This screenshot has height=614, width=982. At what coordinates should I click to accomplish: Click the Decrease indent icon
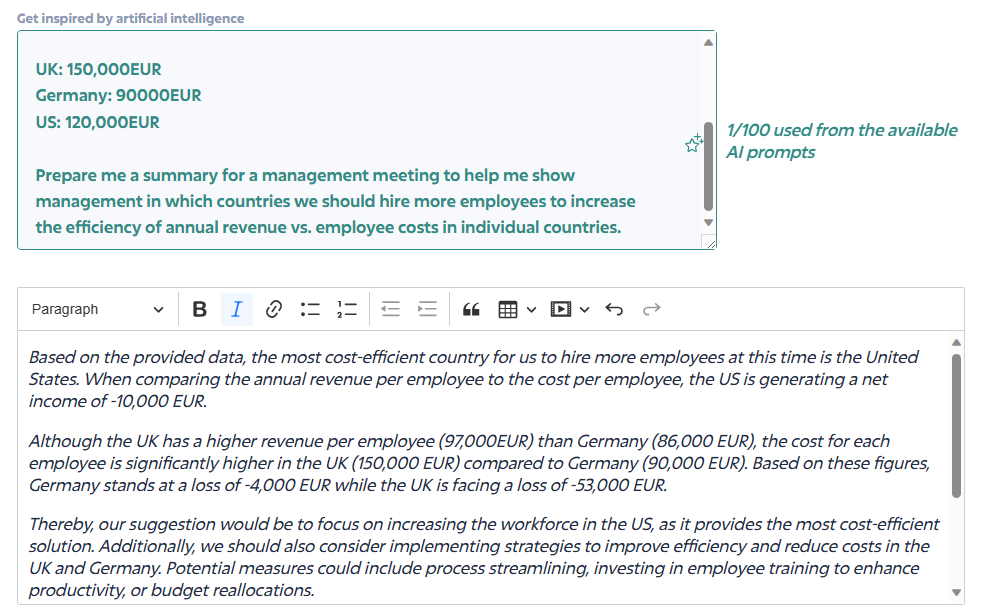point(390,309)
